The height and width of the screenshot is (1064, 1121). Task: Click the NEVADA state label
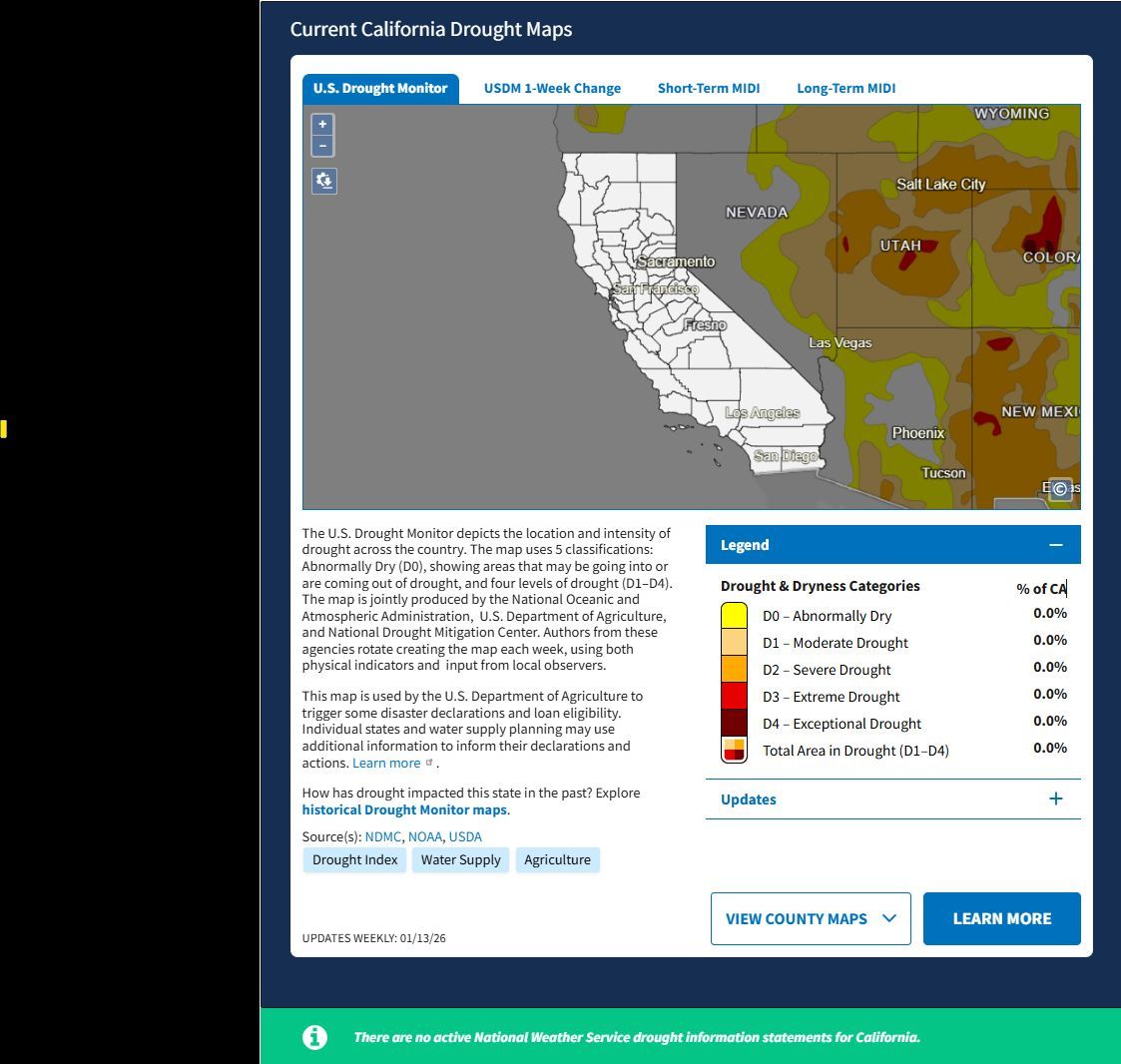tap(757, 213)
